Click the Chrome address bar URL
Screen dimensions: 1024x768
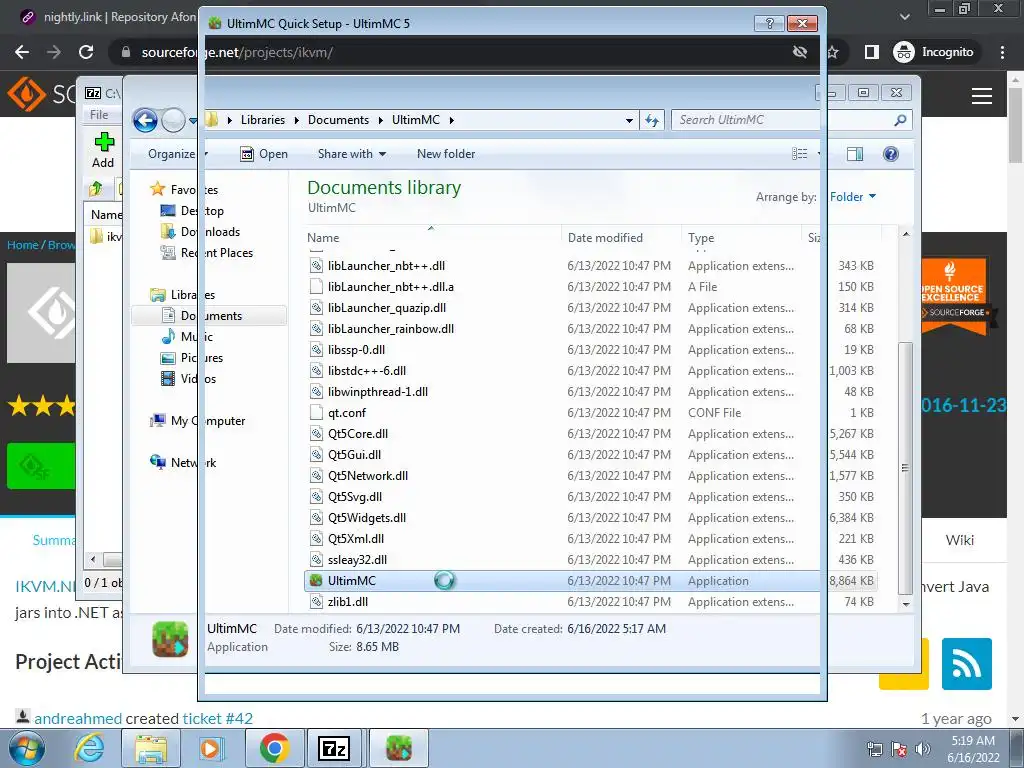click(236, 52)
